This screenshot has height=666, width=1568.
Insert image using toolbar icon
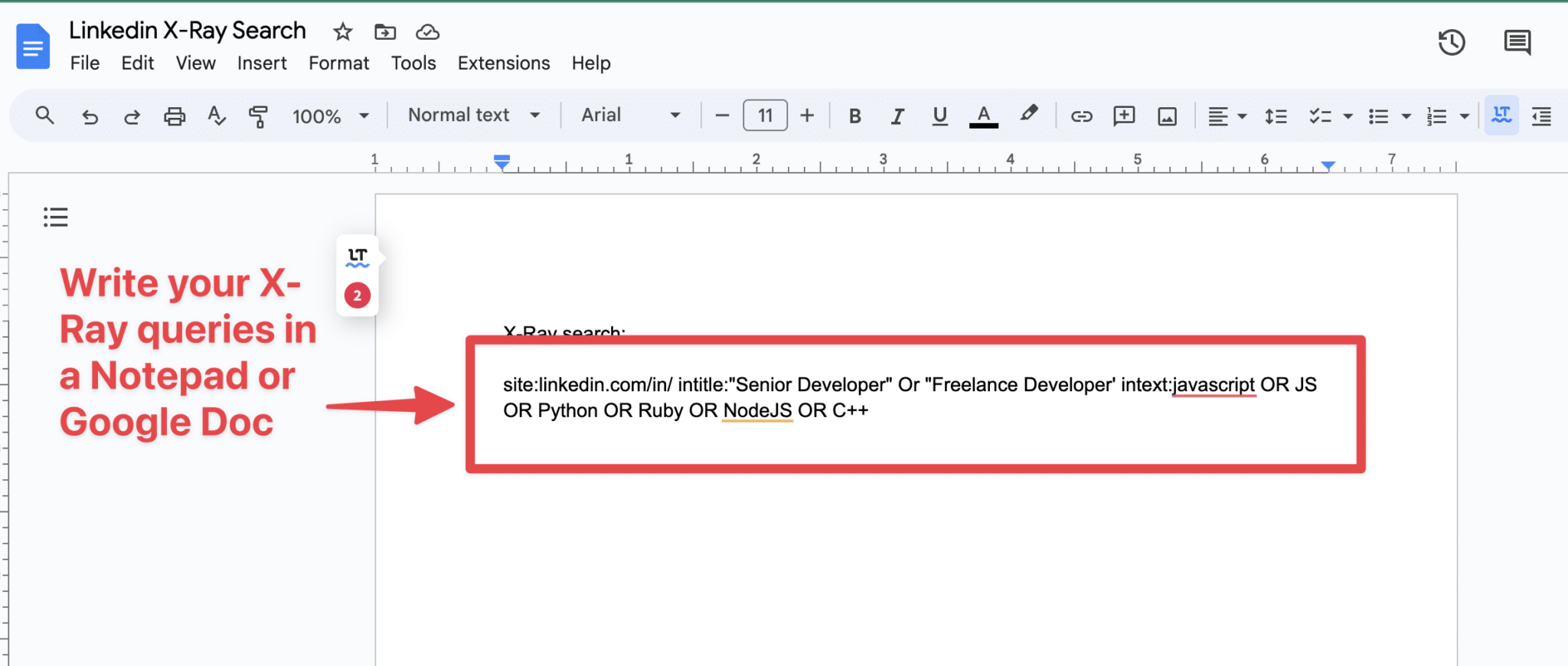[x=1167, y=116]
